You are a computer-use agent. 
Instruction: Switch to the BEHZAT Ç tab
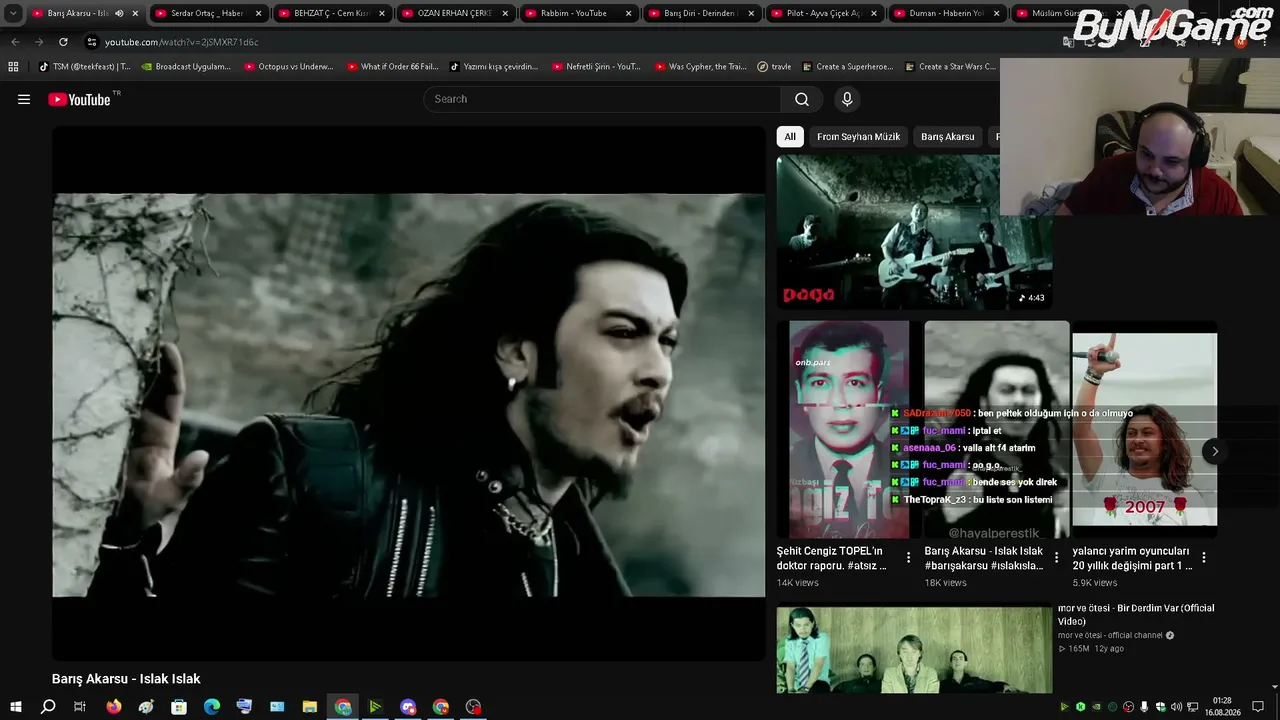click(x=331, y=14)
